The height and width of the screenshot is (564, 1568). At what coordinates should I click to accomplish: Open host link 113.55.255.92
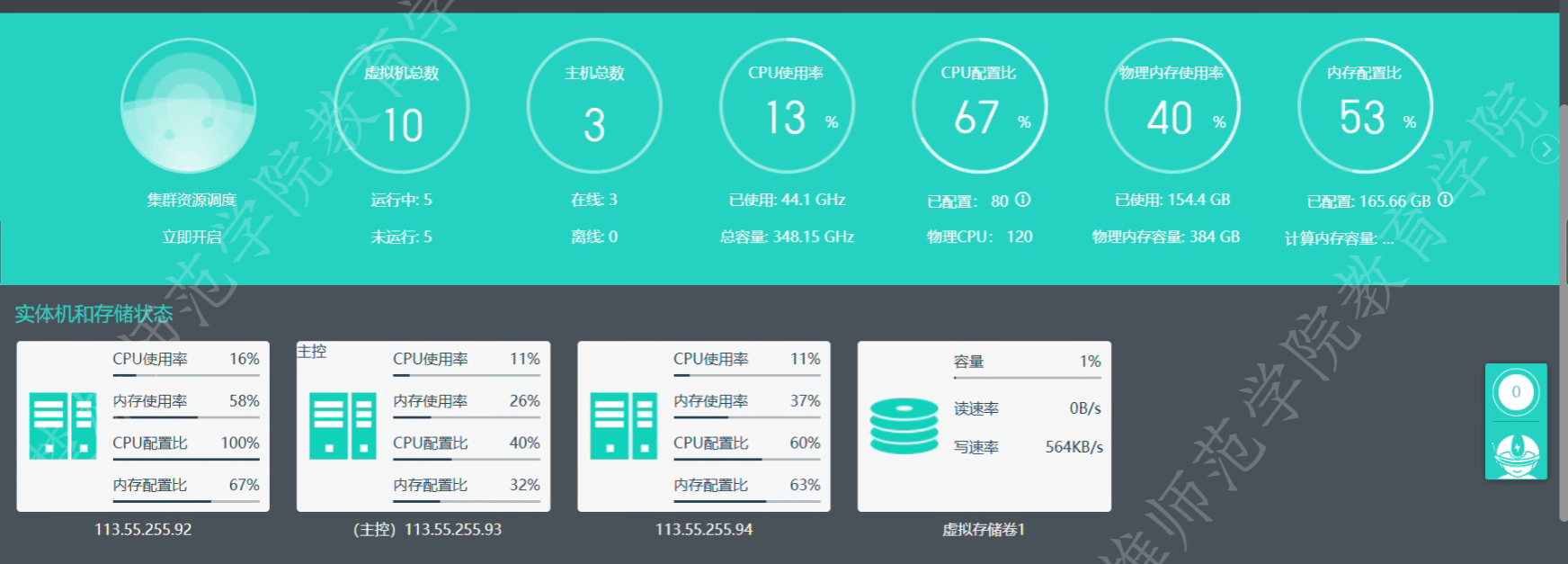[x=143, y=530]
